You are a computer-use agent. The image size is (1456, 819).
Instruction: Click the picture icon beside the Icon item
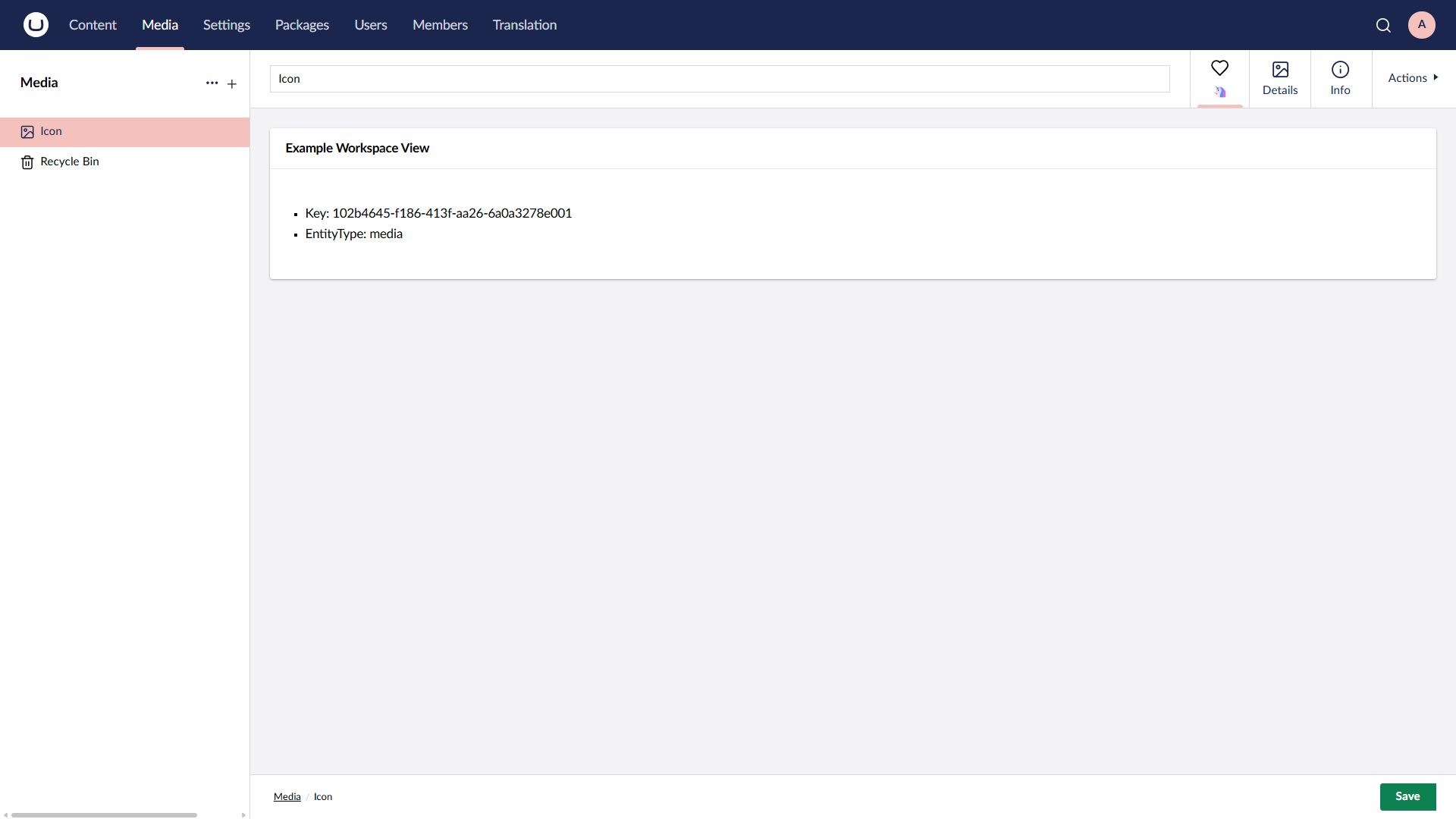tap(27, 131)
